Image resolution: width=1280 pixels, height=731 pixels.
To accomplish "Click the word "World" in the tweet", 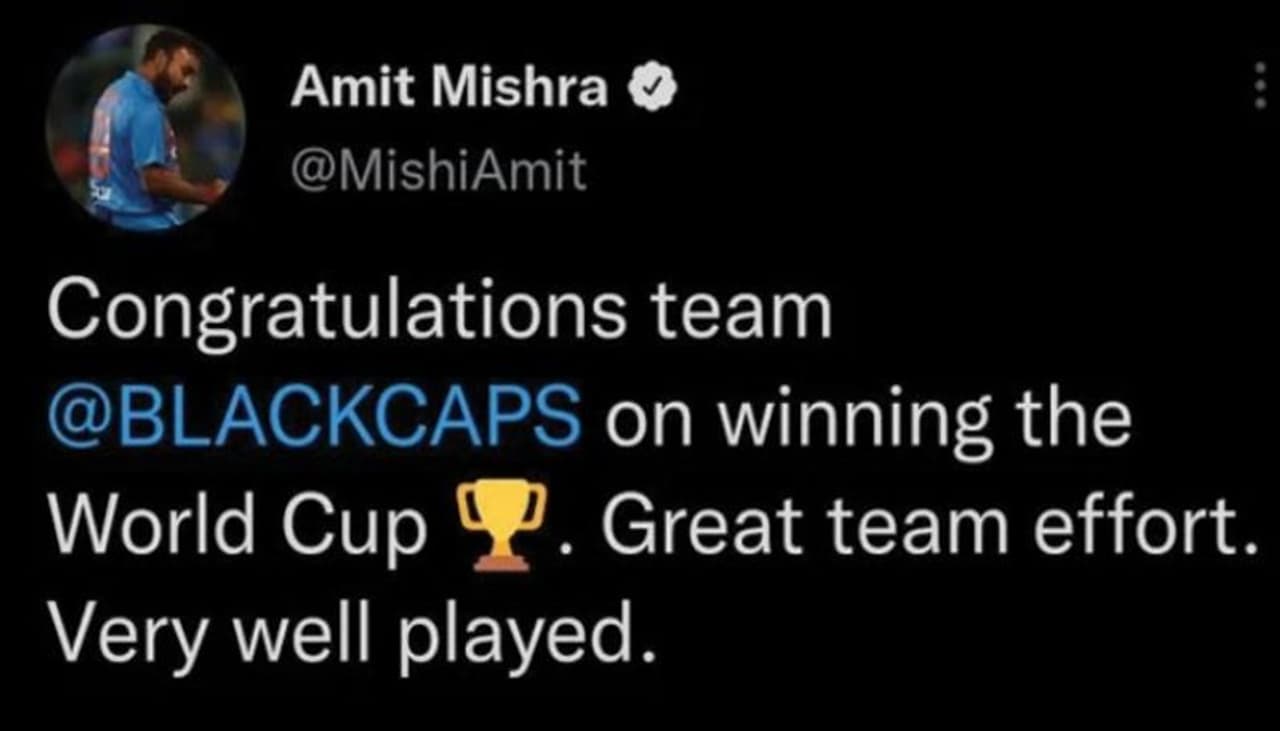I will [151, 526].
